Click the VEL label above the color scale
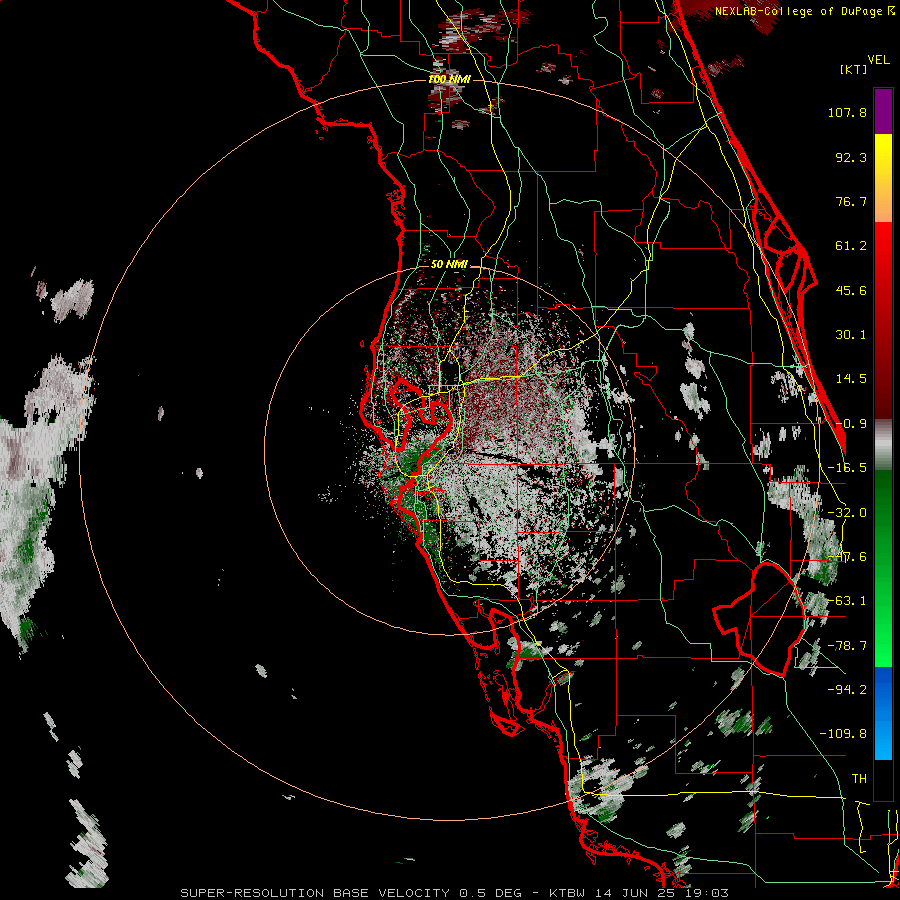 click(x=878, y=60)
